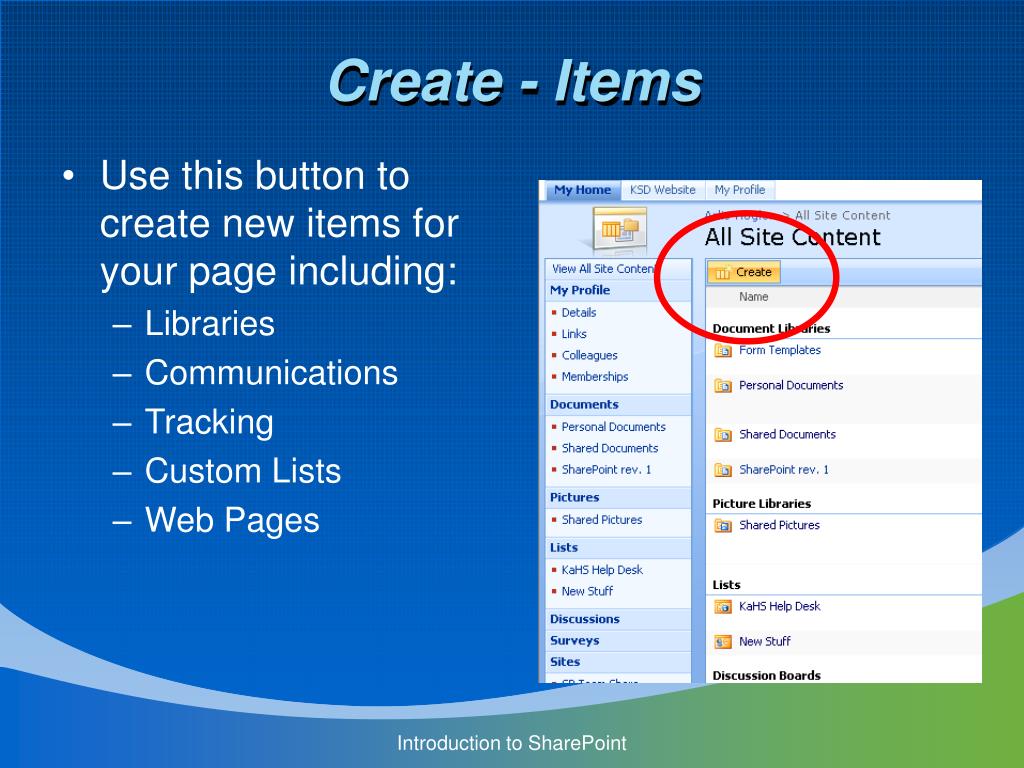
Task: Open SharePoint rev. 1 in the sidebar
Action: (x=606, y=470)
